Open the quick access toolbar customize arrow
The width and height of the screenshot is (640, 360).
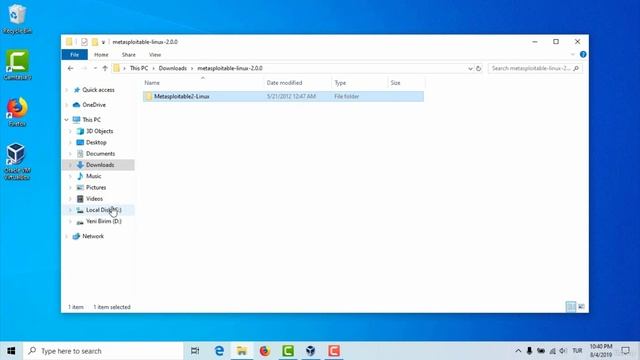103,42
